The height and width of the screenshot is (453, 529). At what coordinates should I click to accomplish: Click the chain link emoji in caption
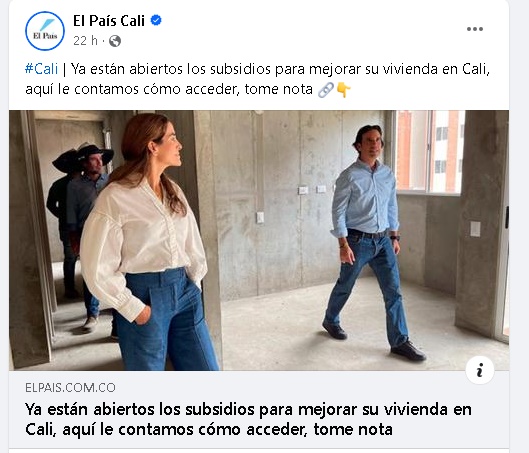326,90
